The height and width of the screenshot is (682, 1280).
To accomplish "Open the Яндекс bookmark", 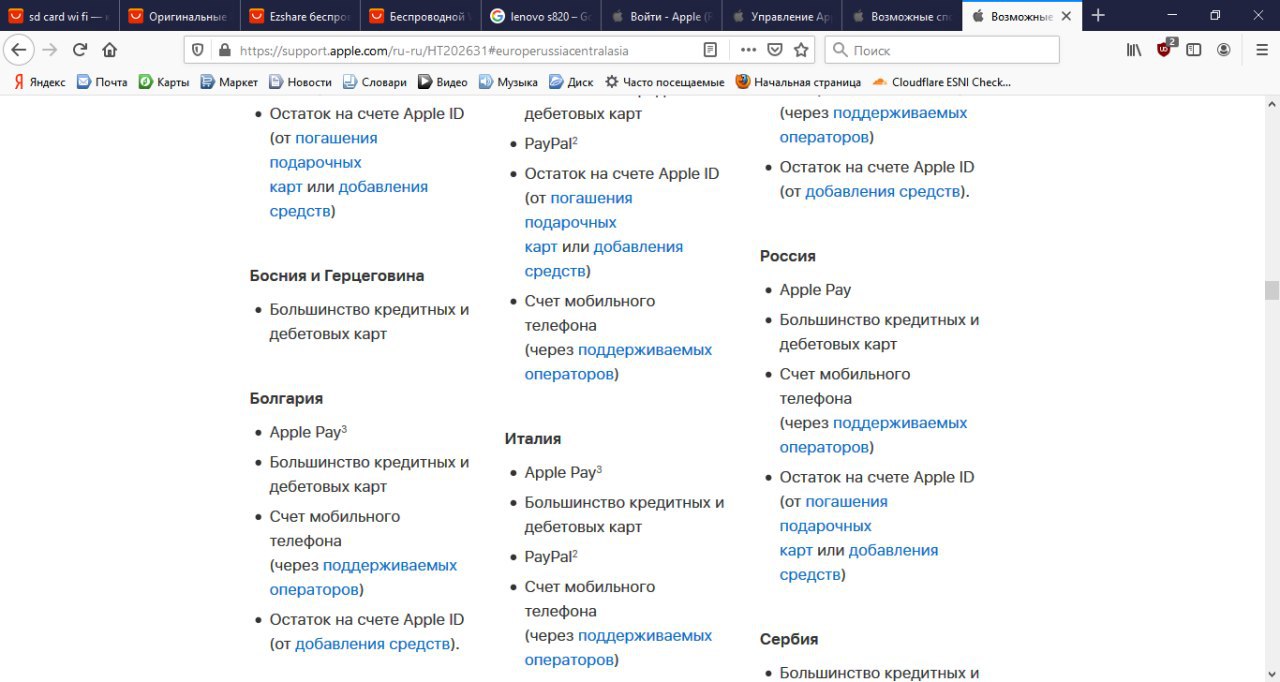I will (40, 82).
